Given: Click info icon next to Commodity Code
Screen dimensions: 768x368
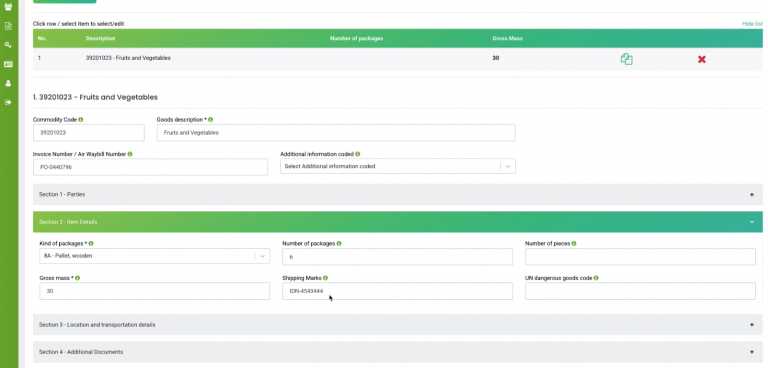Looking at the screenshot, I should pos(81,120).
